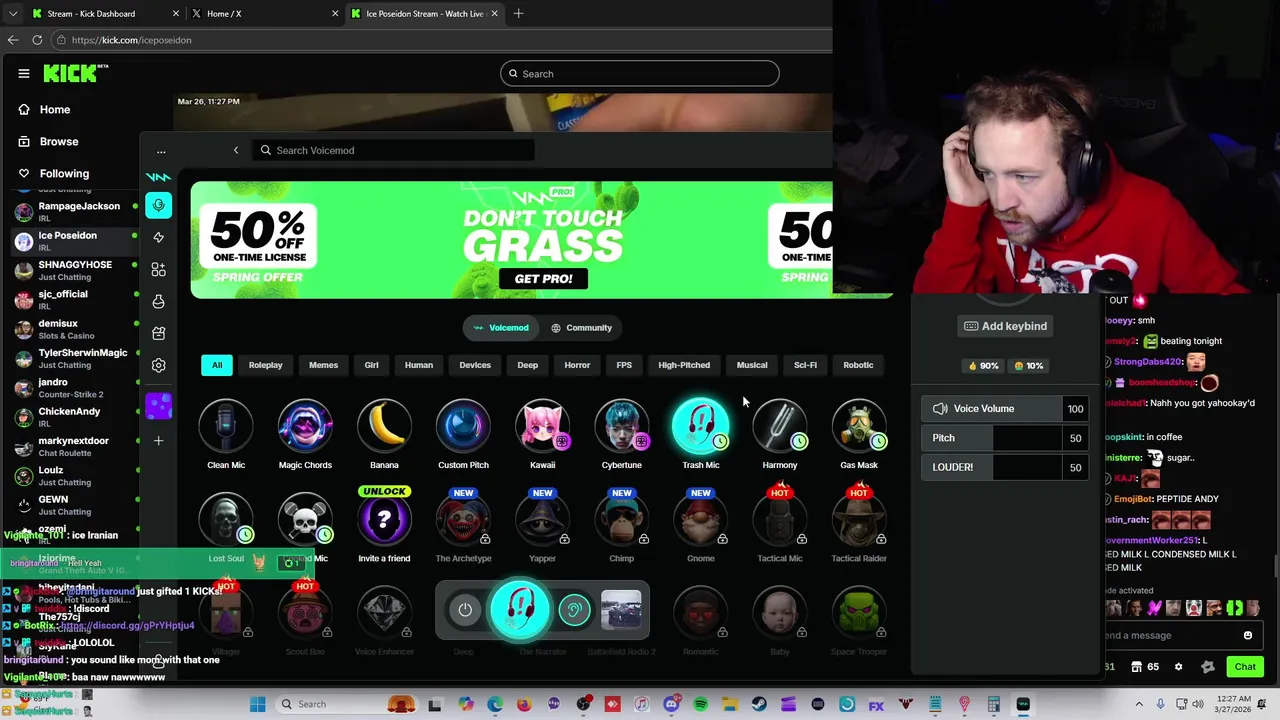The width and height of the screenshot is (1280, 720).
Task: Click the green Chat button
Action: point(1245,667)
